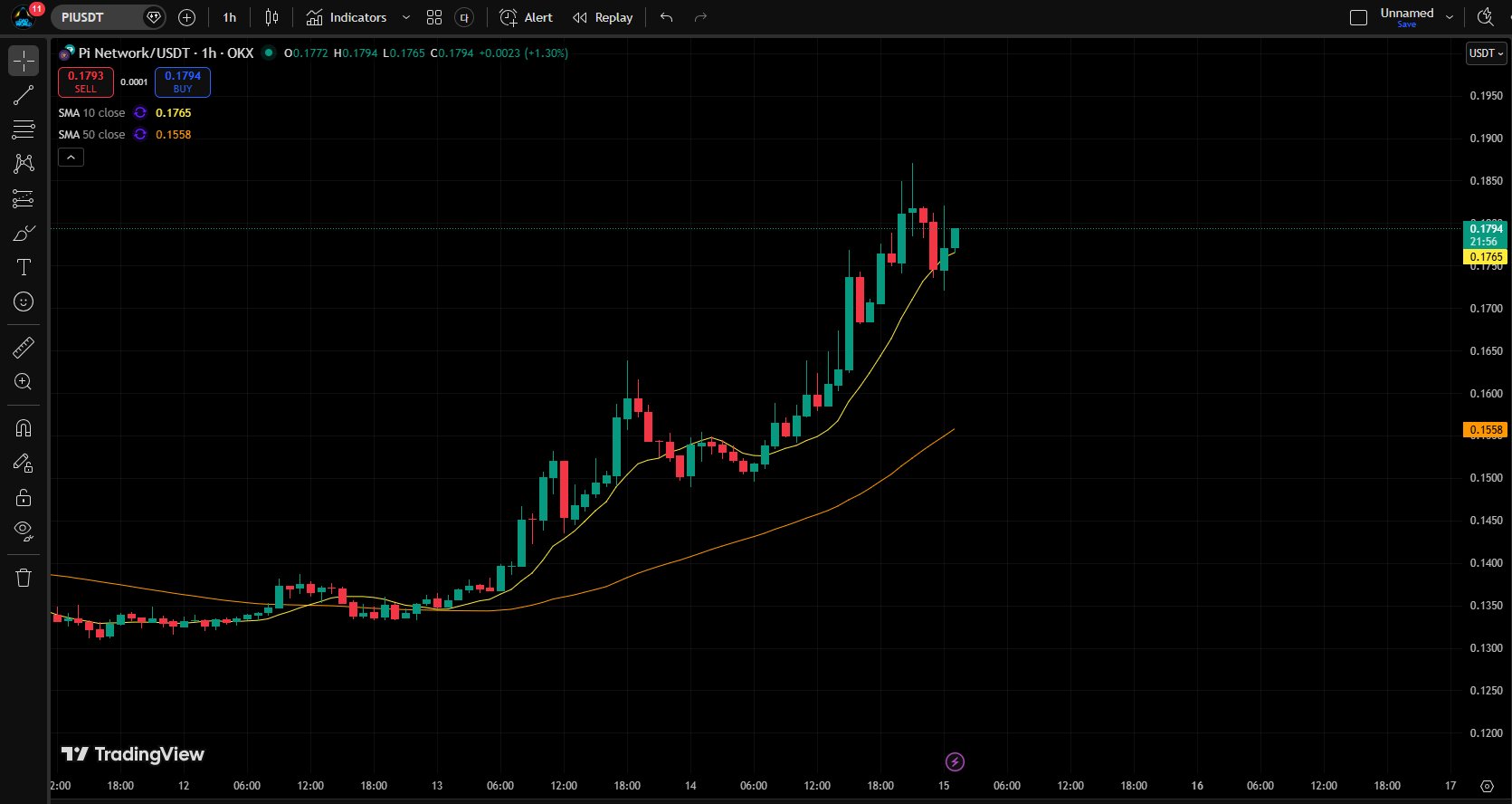Screen dimensions: 1512x804
Task: Toggle hide all drawings eye icon
Action: point(24,531)
